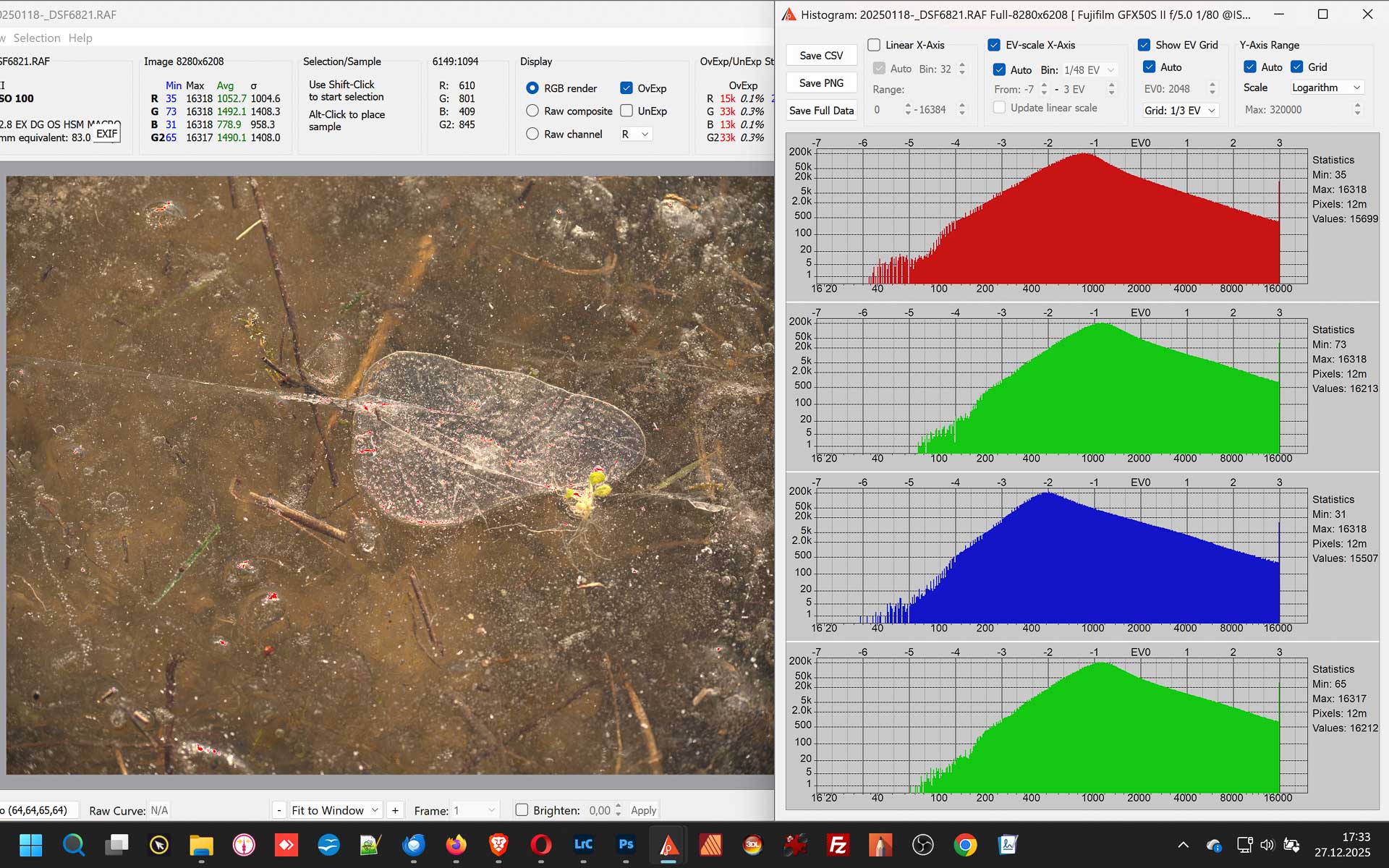1389x868 pixels.
Task: Click the EXIF button
Action: (x=106, y=134)
